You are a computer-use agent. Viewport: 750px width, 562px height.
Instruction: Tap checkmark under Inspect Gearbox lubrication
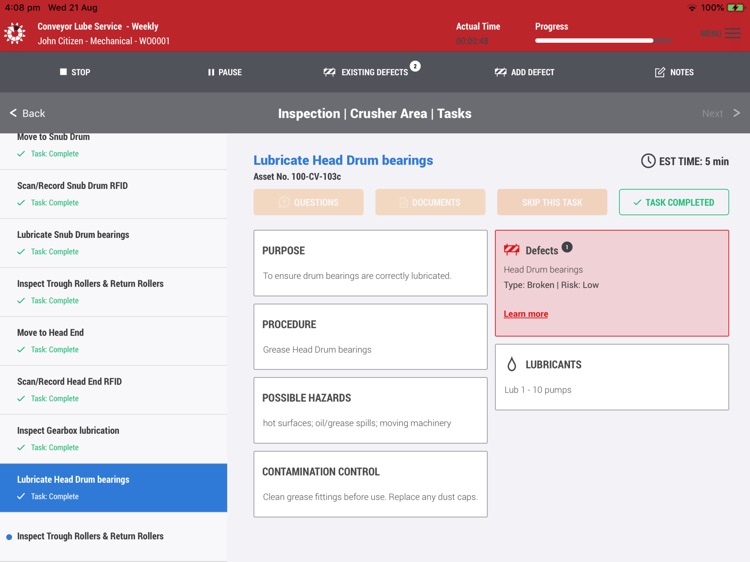pyautogui.click(x=21, y=448)
